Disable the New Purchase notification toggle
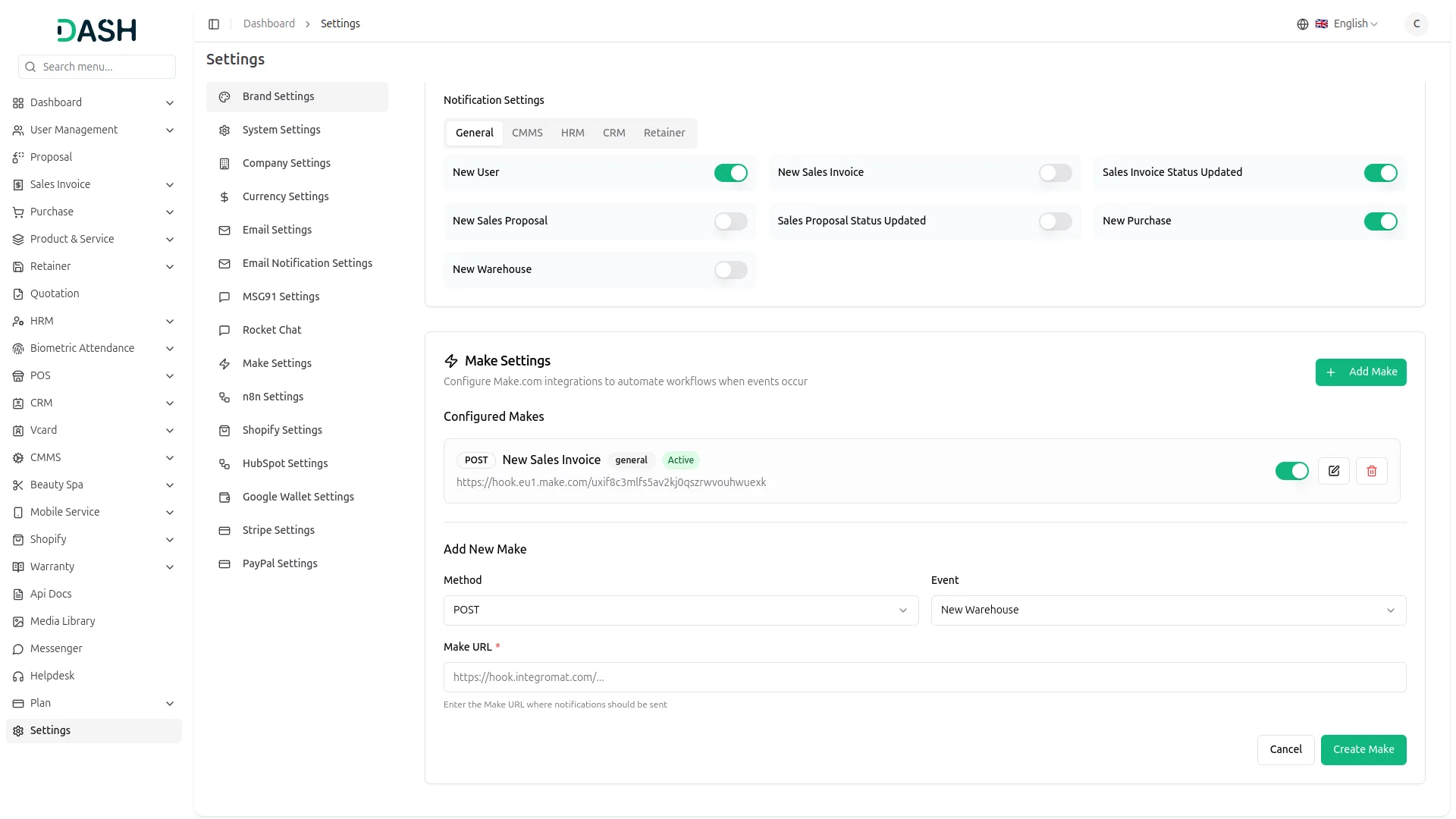The image size is (1456, 819). 1380,221
